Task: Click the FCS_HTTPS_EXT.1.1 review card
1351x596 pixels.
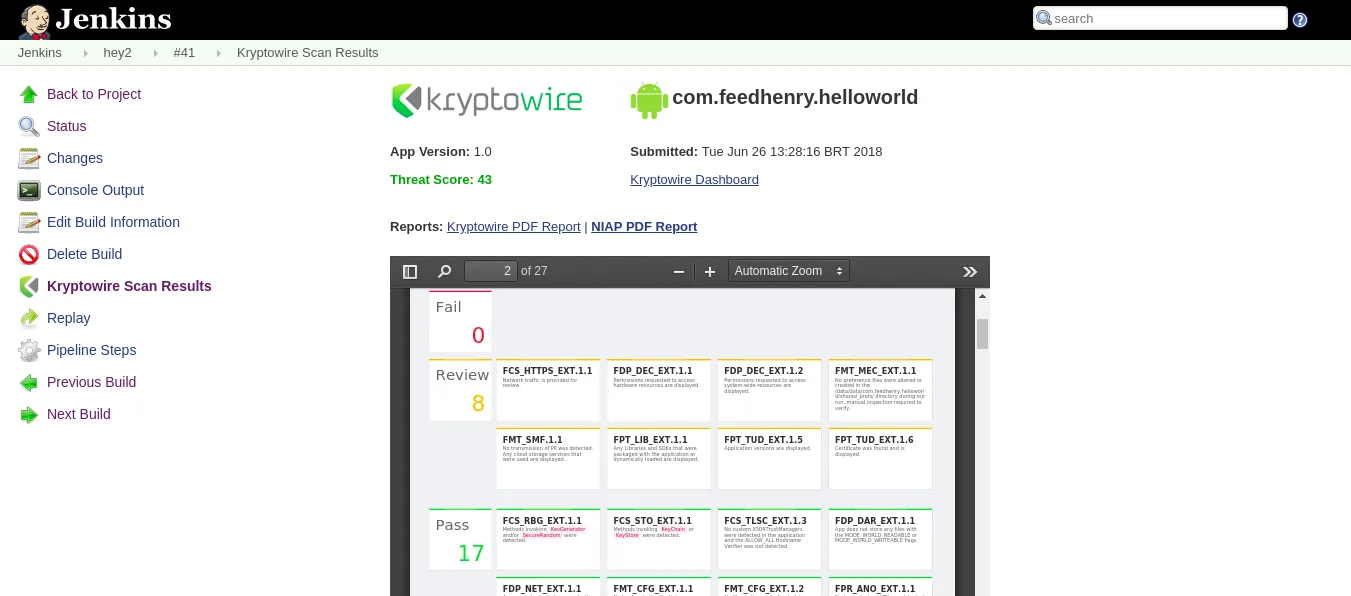Action: pos(548,390)
